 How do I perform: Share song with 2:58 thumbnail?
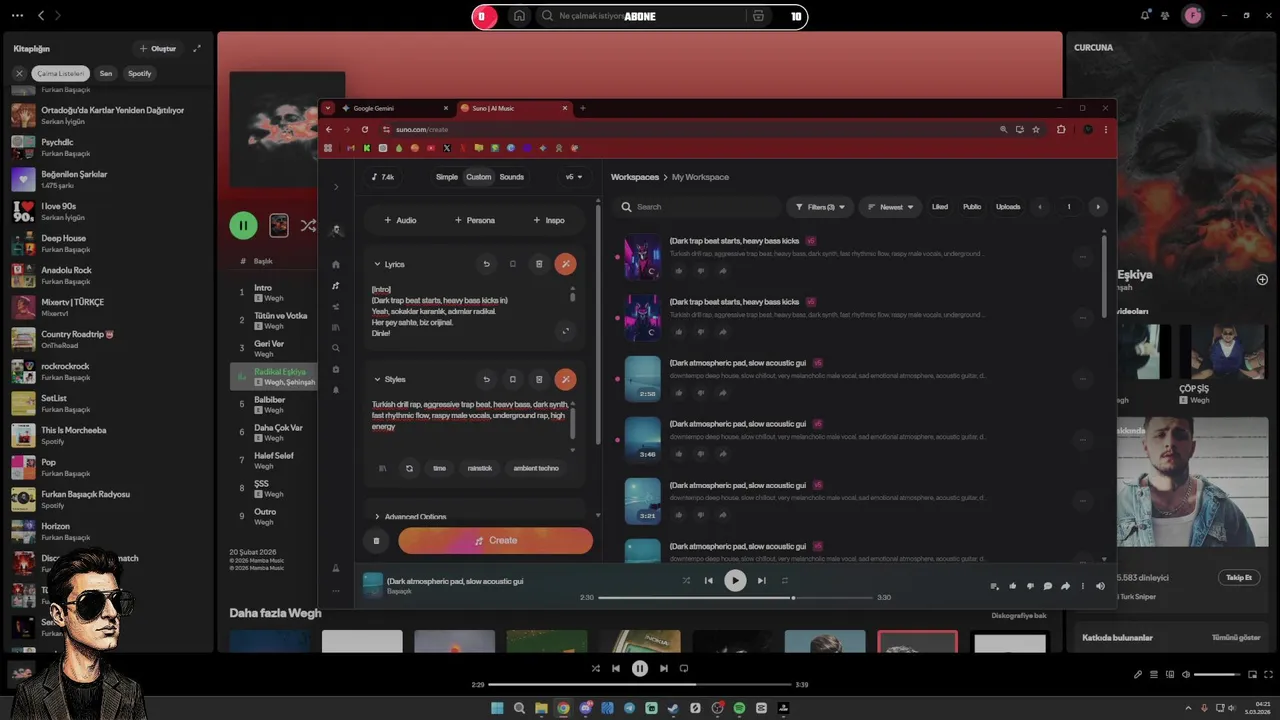click(722, 393)
